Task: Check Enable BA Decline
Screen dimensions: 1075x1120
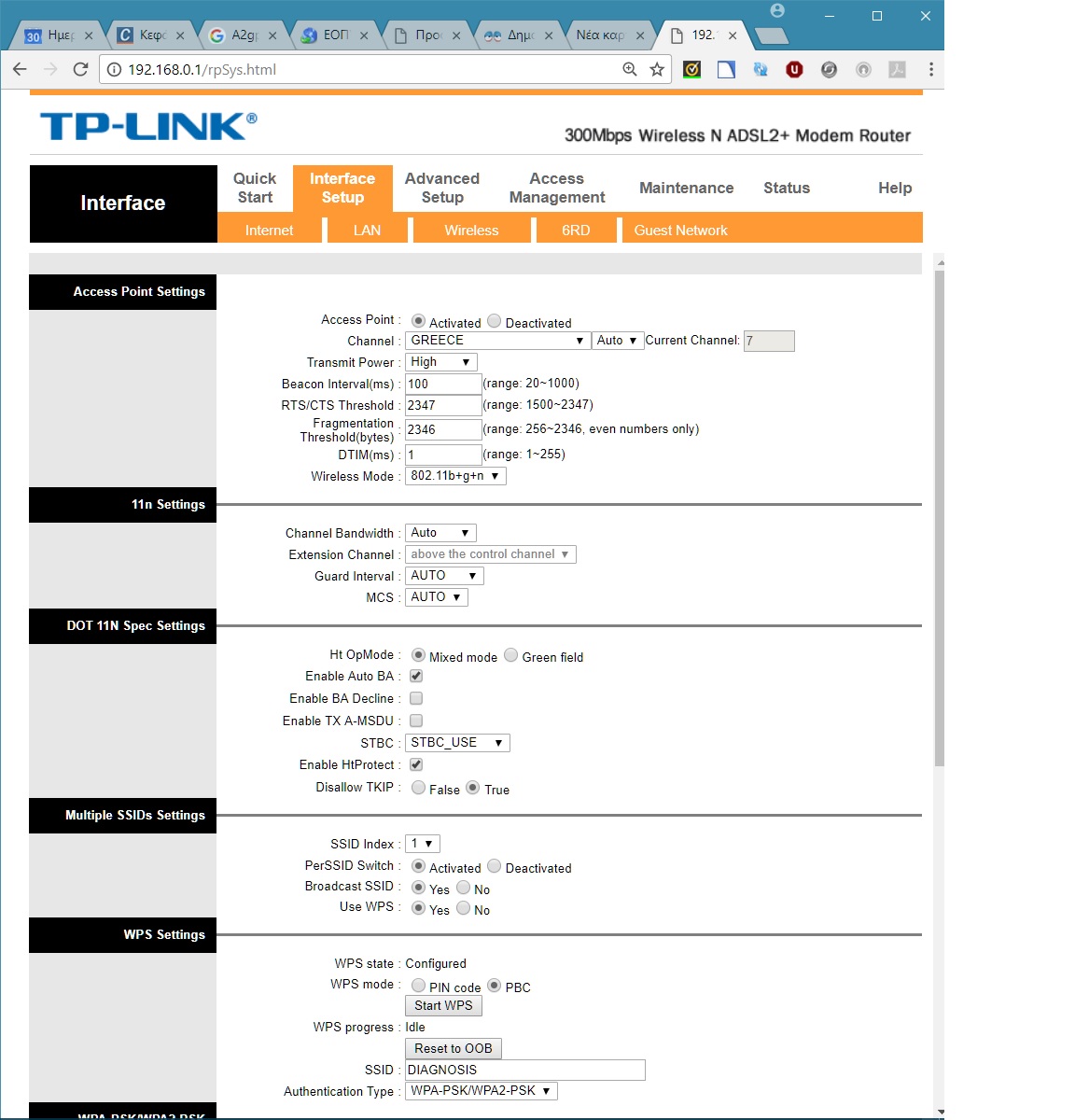Action: click(x=416, y=698)
